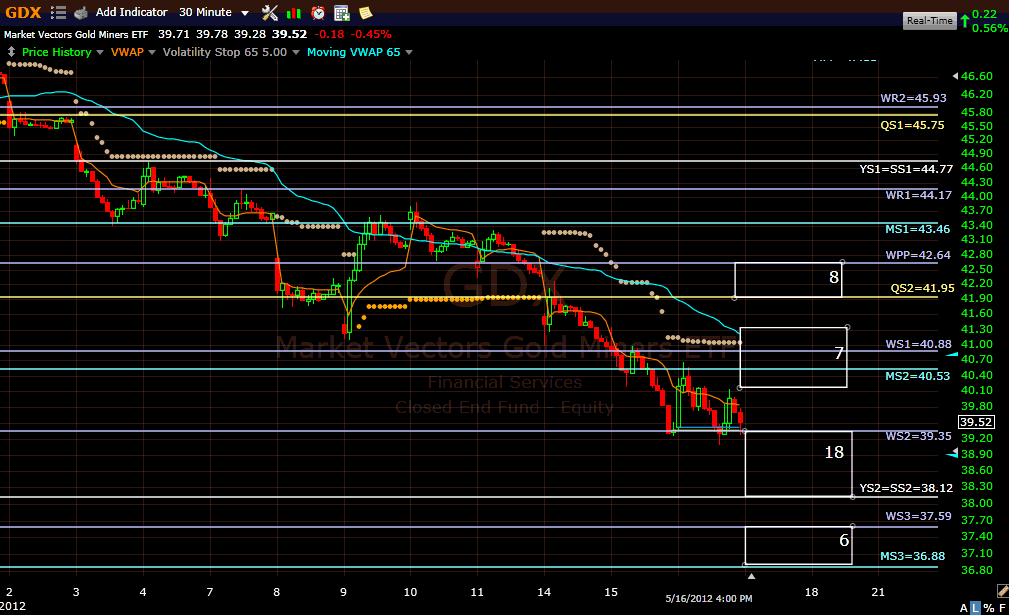Click the WR2=45.93 pivot label

[x=913, y=98]
